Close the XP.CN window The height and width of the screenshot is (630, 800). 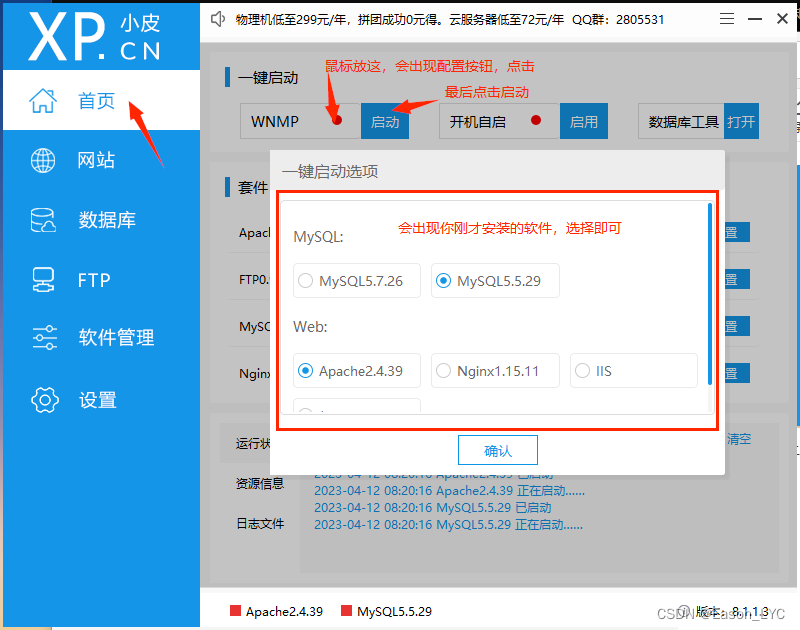782,19
